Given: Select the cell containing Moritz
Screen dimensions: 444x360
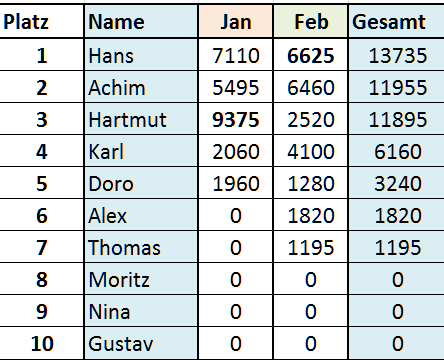Looking at the screenshot, I should [x=141, y=279].
